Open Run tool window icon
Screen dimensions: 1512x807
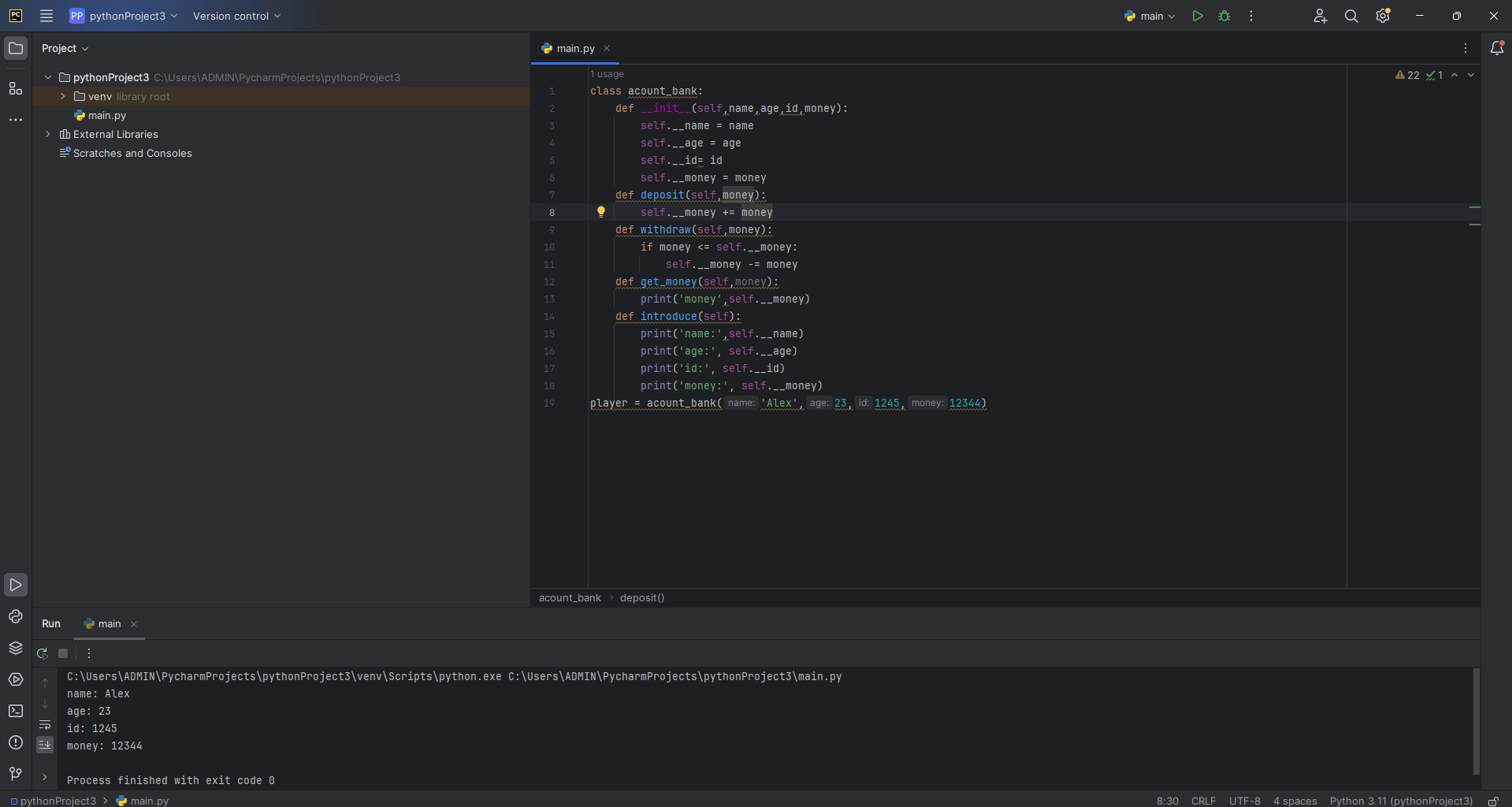tap(16, 585)
